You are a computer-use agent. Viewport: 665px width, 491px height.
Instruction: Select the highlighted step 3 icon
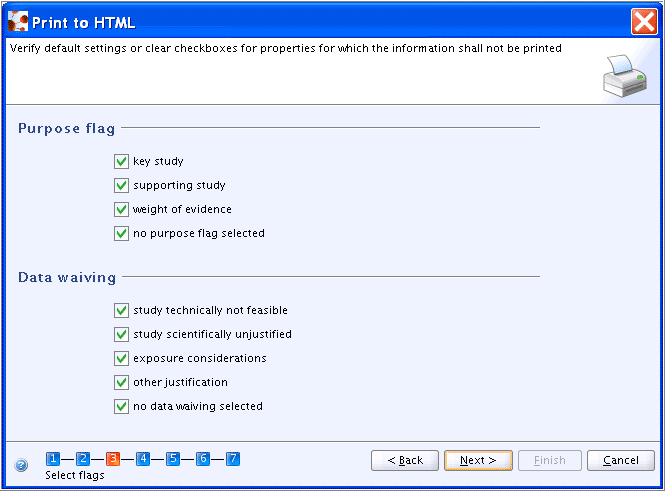[x=113, y=458]
